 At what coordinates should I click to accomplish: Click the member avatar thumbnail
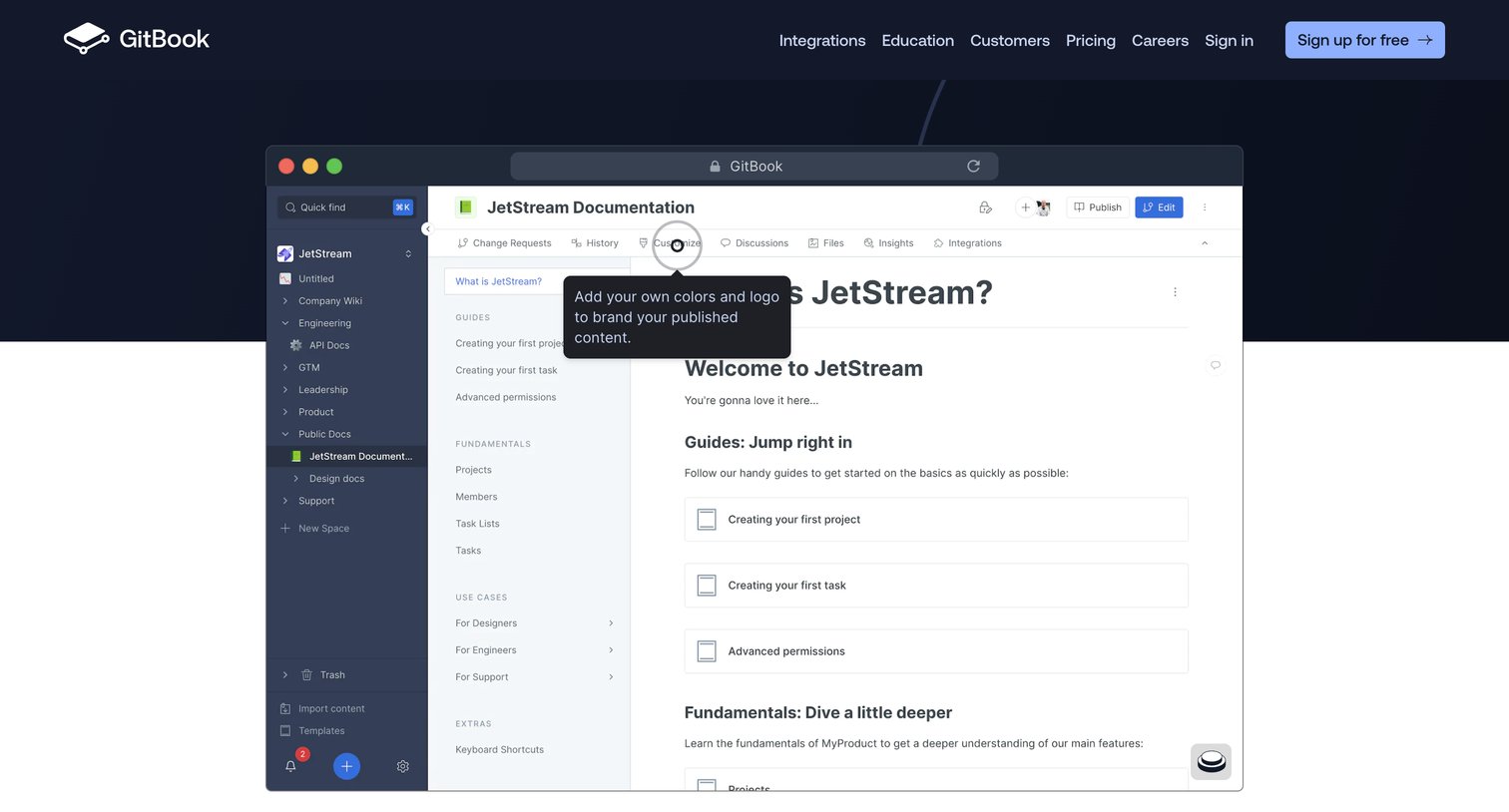click(1043, 207)
